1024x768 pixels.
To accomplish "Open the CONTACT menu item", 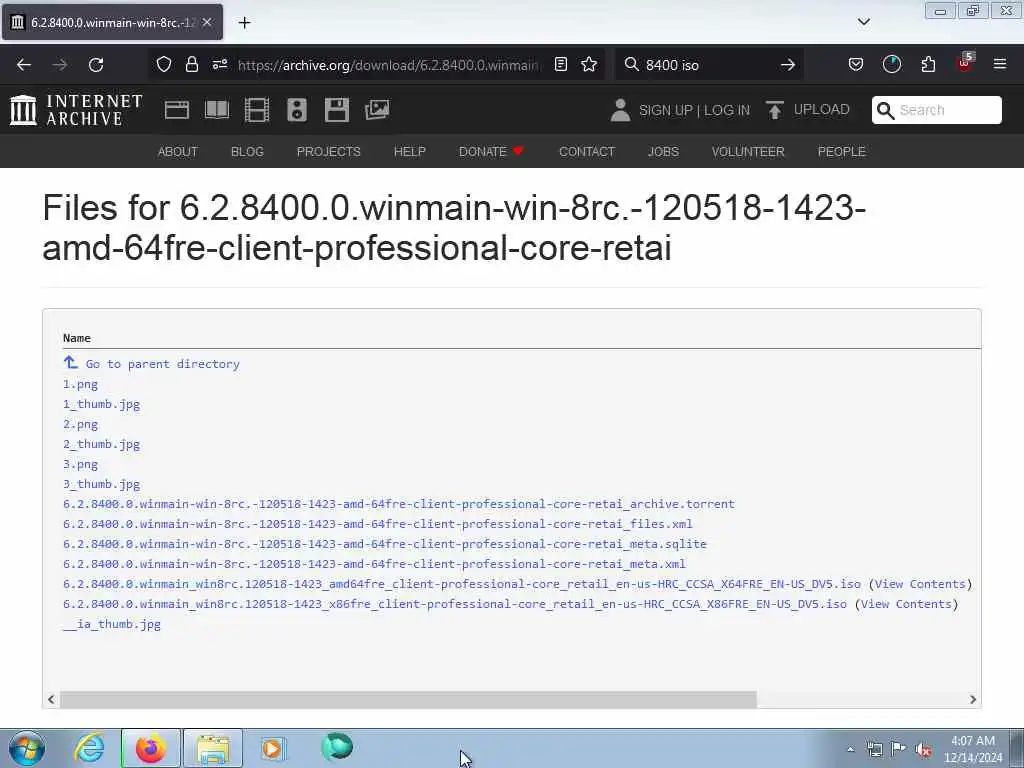I will point(586,152).
